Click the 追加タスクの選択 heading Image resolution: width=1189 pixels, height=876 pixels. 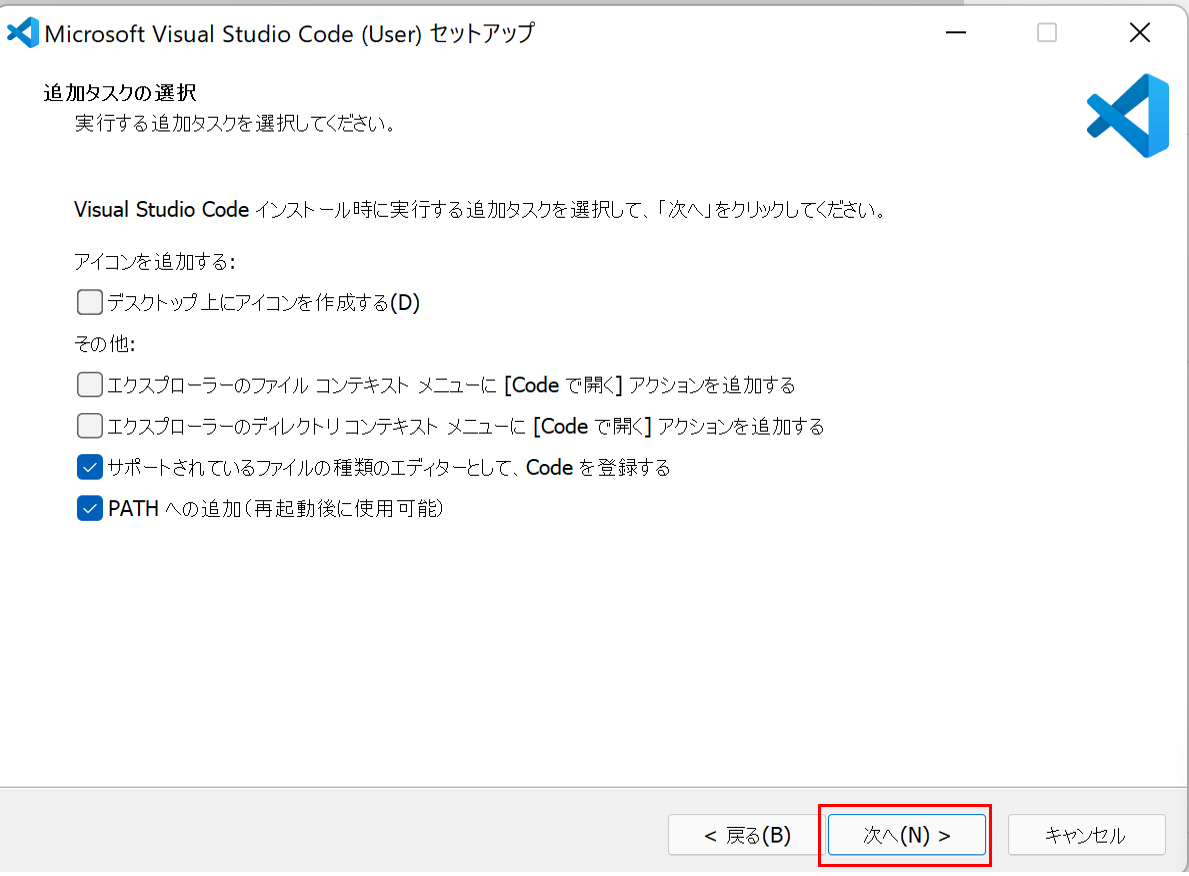[x=120, y=93]
